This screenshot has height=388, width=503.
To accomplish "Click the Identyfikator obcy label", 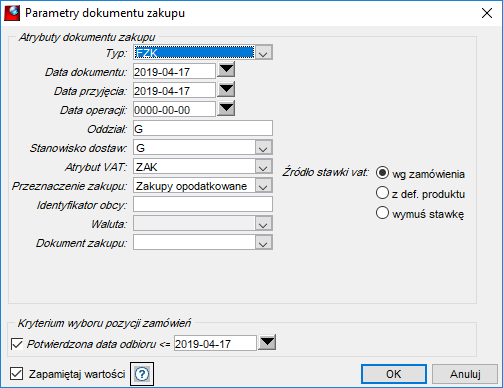I will pyautogui.click(x=82, y=205).
